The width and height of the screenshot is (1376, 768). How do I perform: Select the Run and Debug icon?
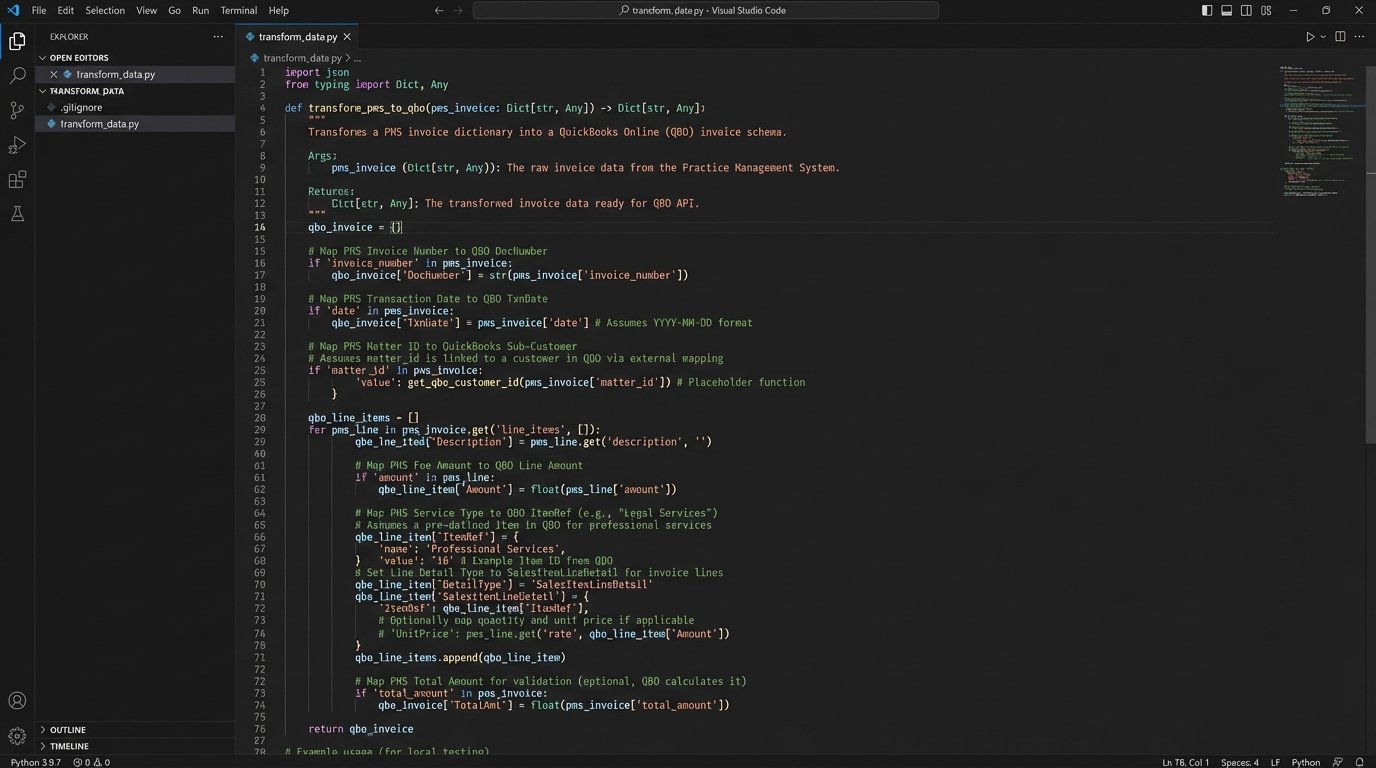[16, 145]
